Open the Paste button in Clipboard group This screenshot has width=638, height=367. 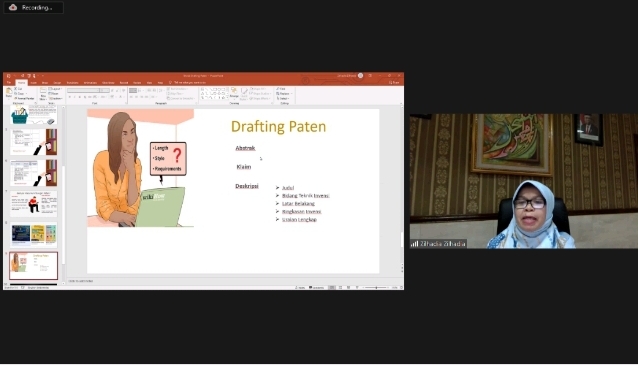tap(9, 93)
